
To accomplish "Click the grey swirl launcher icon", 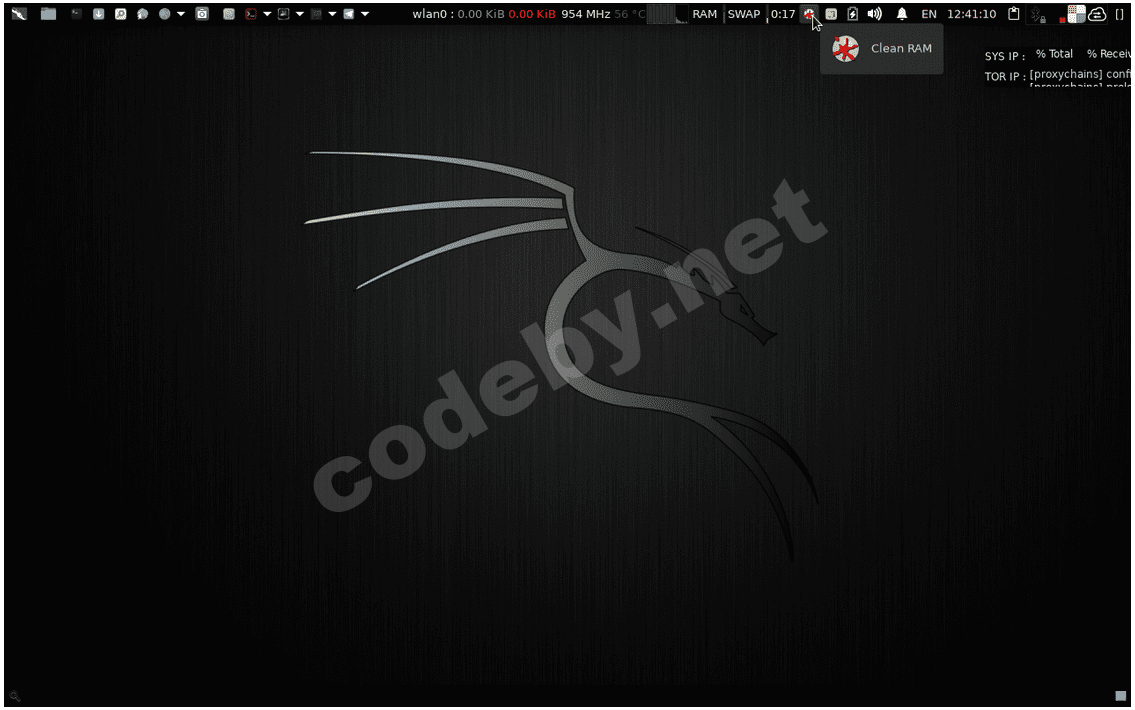I will click(229, 14).
